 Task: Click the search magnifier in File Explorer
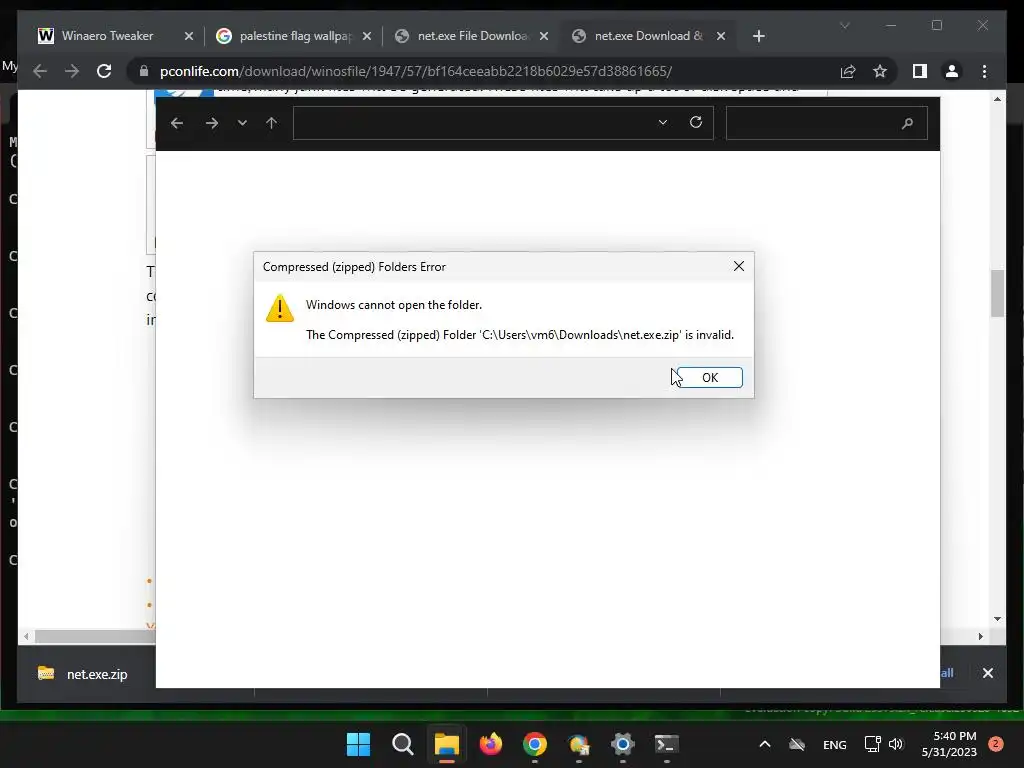click(x=907, y=123)
